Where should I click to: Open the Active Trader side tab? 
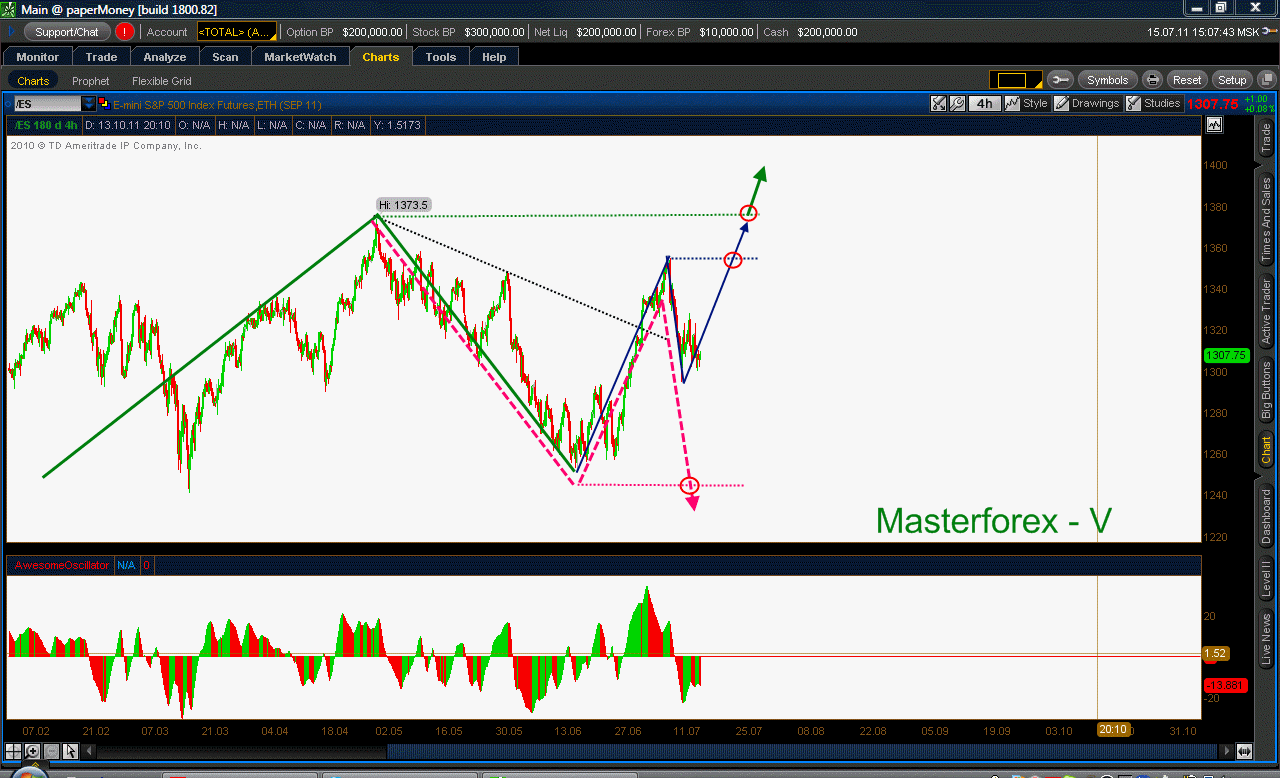1266,313
